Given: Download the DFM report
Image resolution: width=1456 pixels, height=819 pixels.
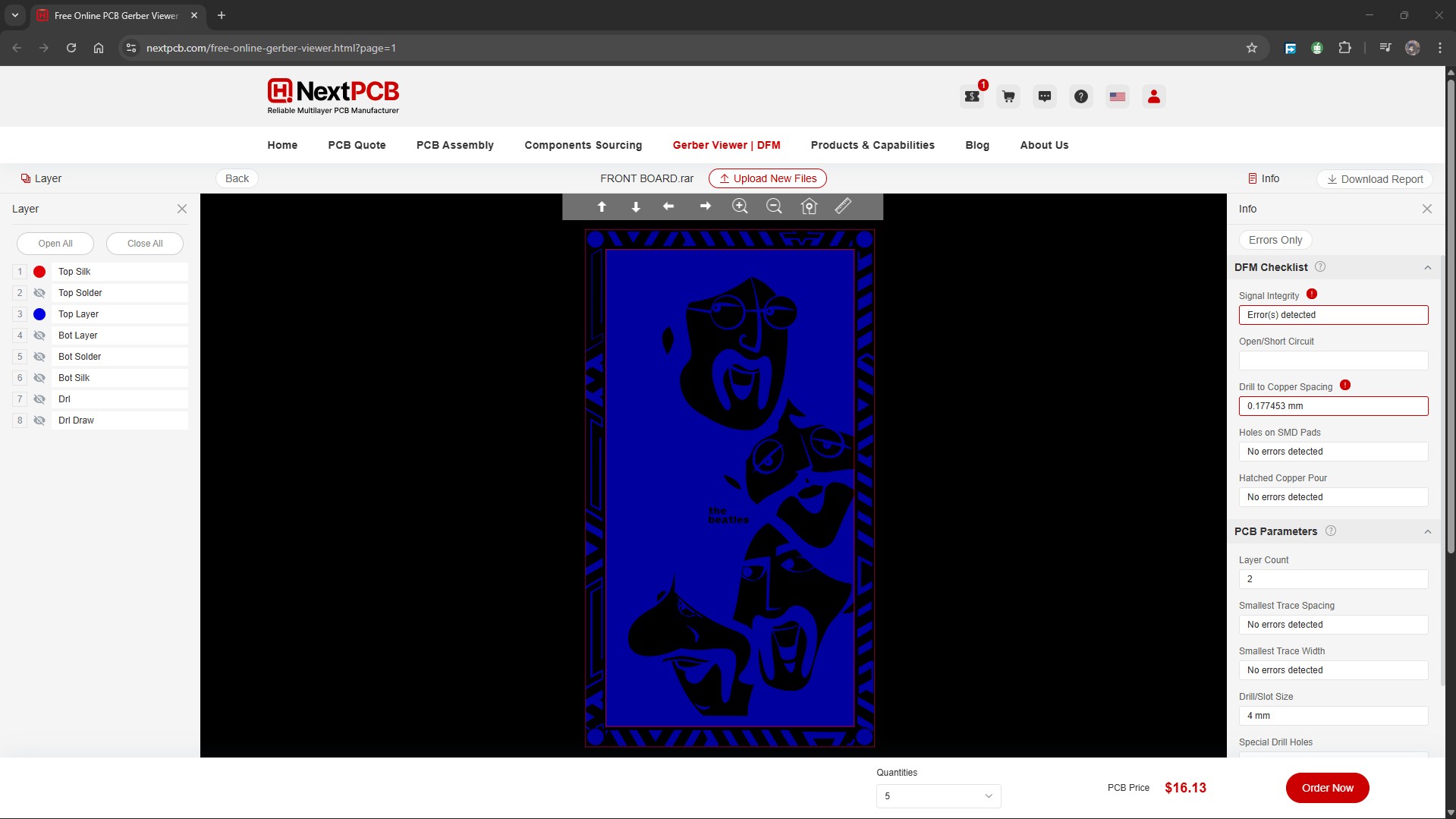Looking at the screenshot, I should (x=1374, y=179).
